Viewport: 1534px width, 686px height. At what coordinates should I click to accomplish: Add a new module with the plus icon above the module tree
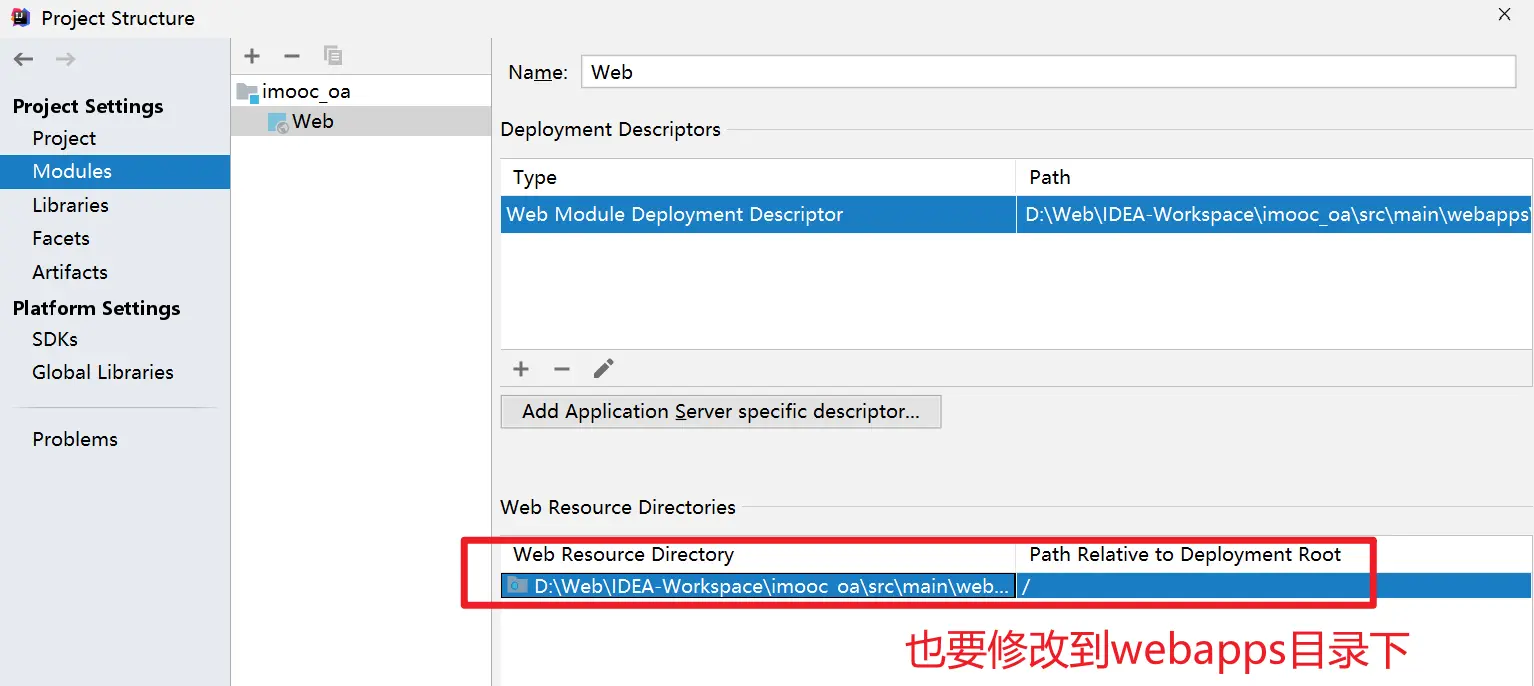[x=252, y=56]
